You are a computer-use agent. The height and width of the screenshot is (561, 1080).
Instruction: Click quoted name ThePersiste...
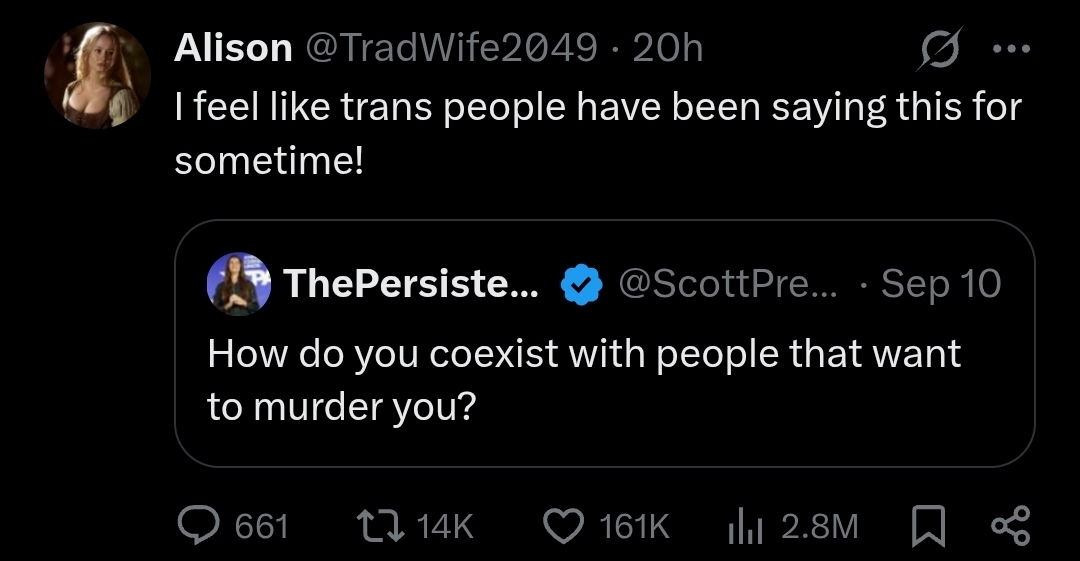click(x=411, y=285)
